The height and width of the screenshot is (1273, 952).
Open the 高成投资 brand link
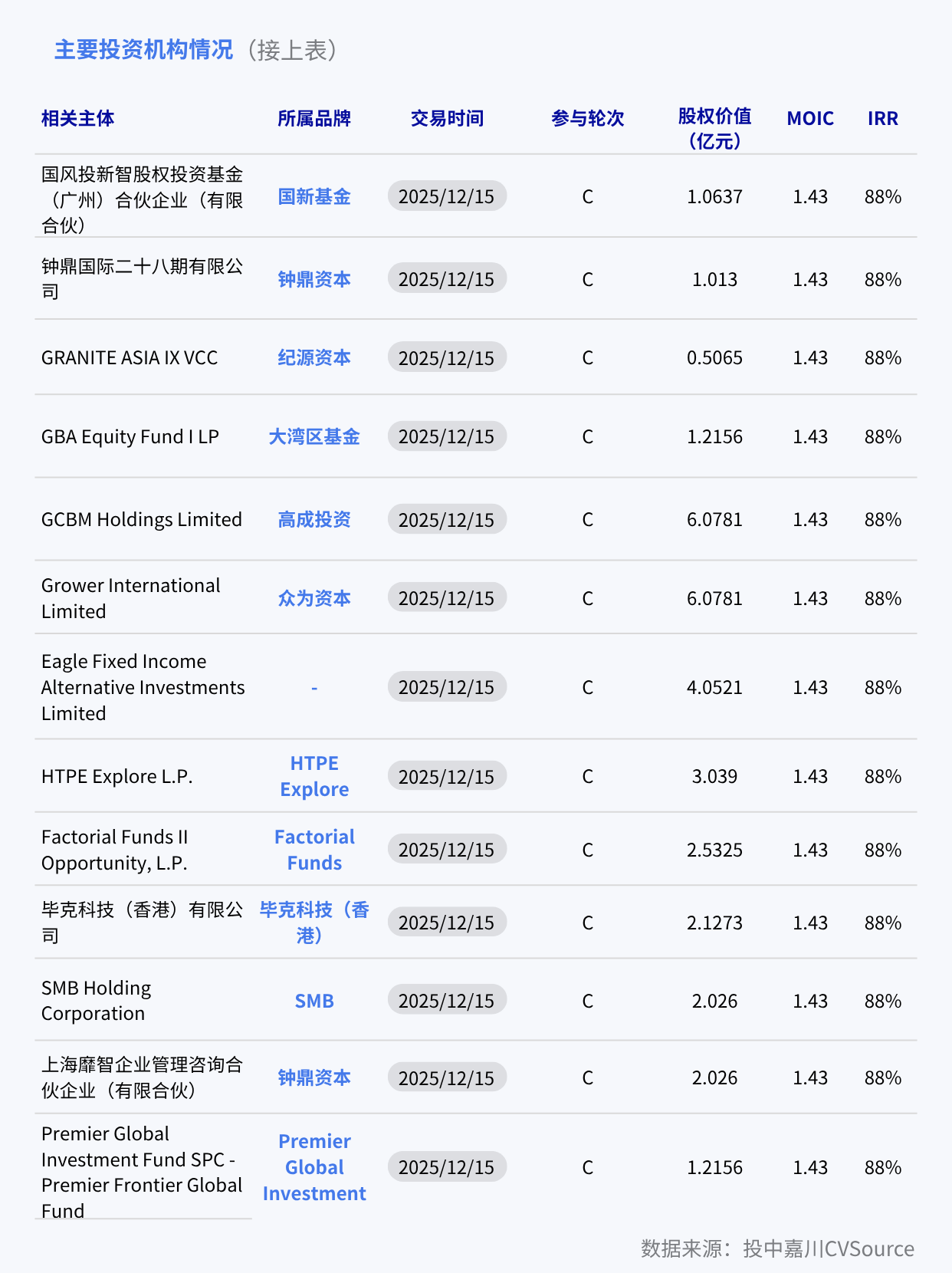click(314, 520)
